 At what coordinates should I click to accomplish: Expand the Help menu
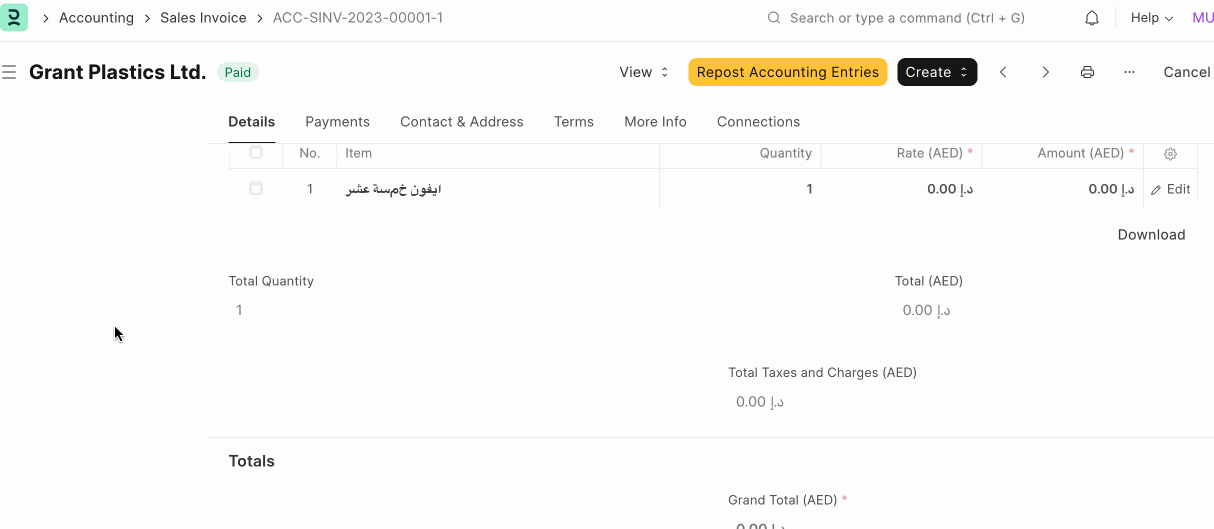click(x=1151, y=18)
